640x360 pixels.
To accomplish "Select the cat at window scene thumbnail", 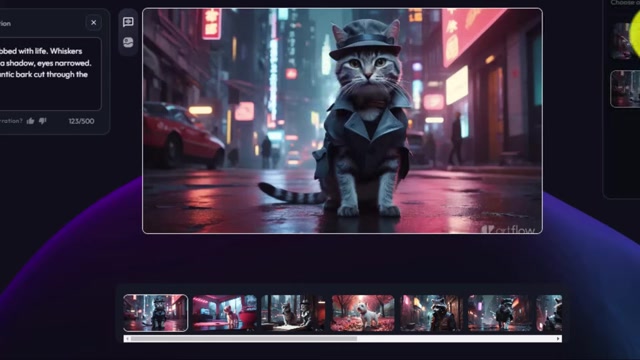I will (x=293, y=313).
